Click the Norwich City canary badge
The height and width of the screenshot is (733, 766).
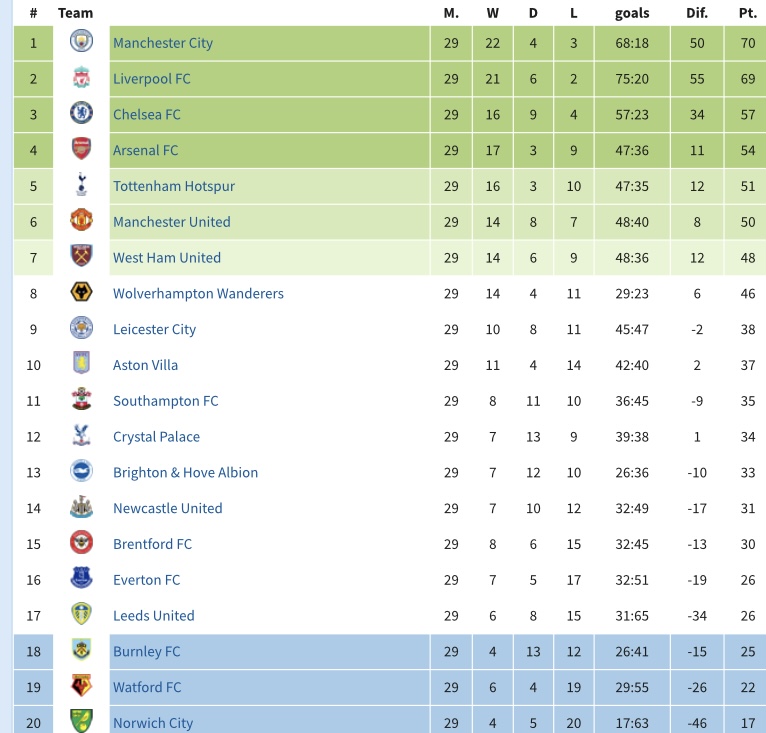point(81,721)
